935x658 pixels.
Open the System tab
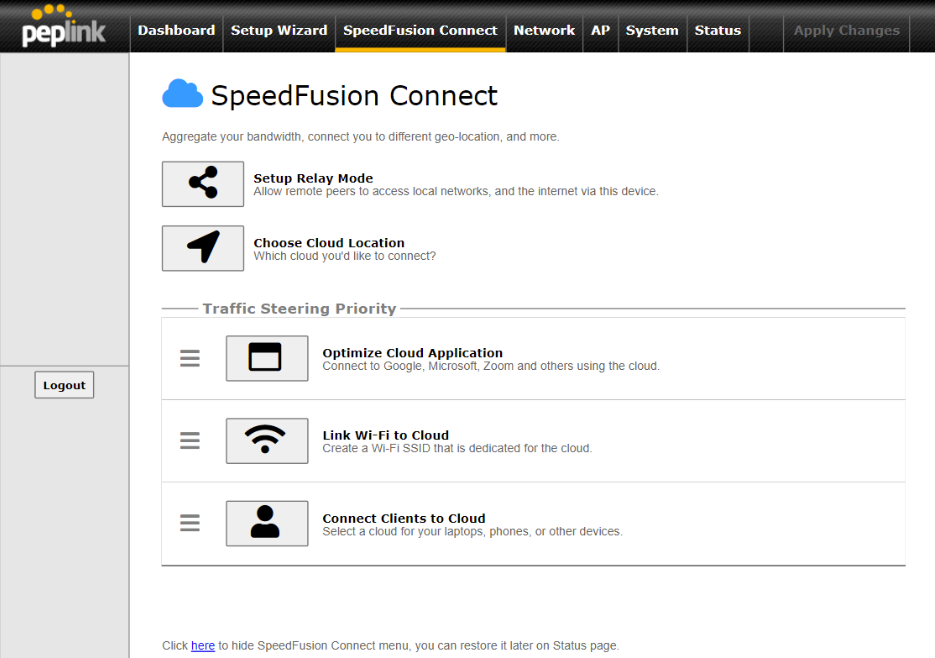652,30
